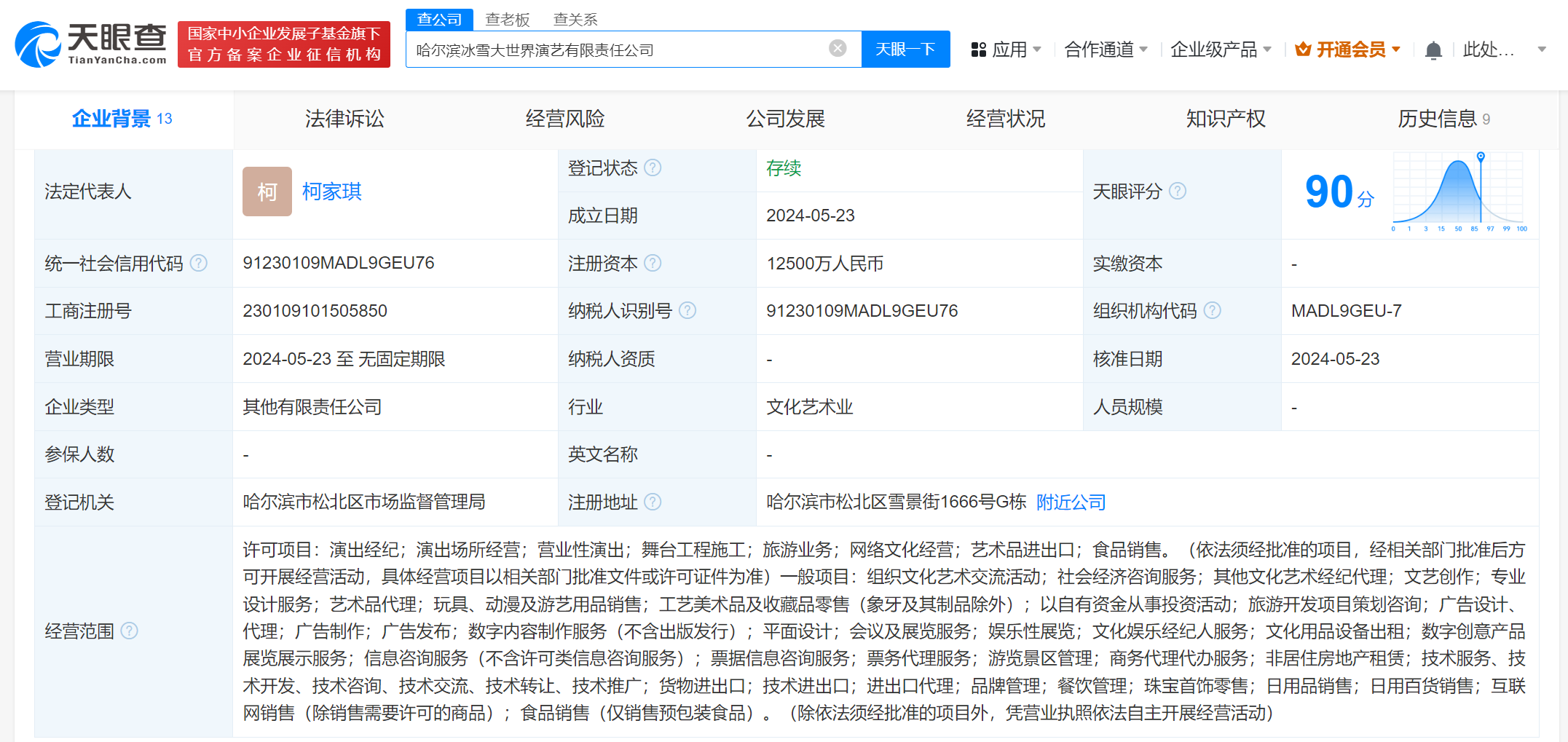Click the help icon beside 天眼评分

1178,191
